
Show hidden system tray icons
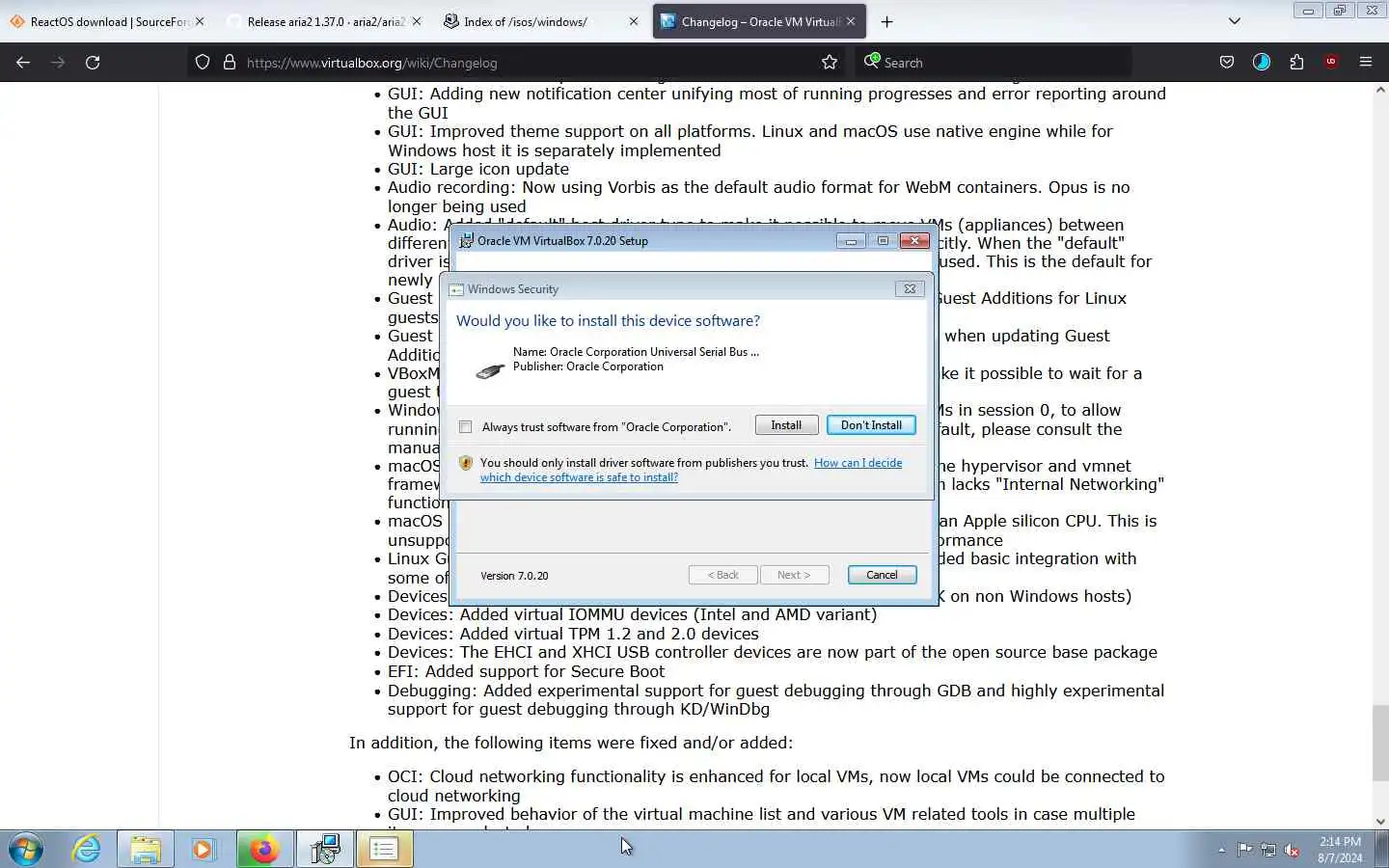(1221, 850)
